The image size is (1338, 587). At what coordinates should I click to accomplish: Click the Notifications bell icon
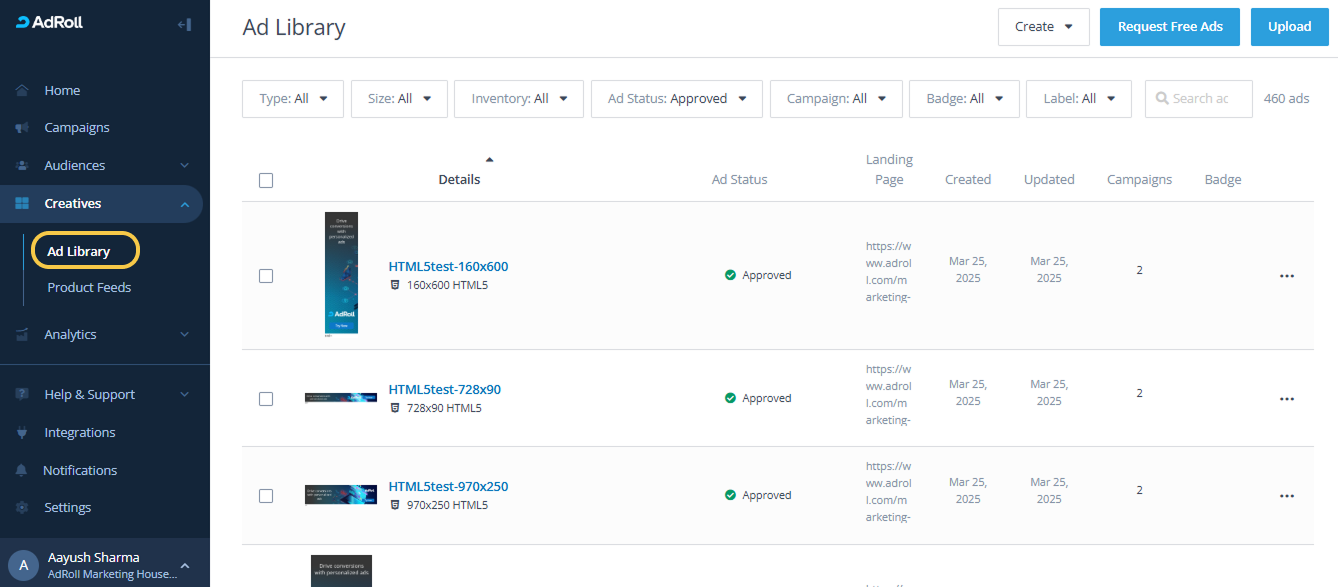point(22,470)
